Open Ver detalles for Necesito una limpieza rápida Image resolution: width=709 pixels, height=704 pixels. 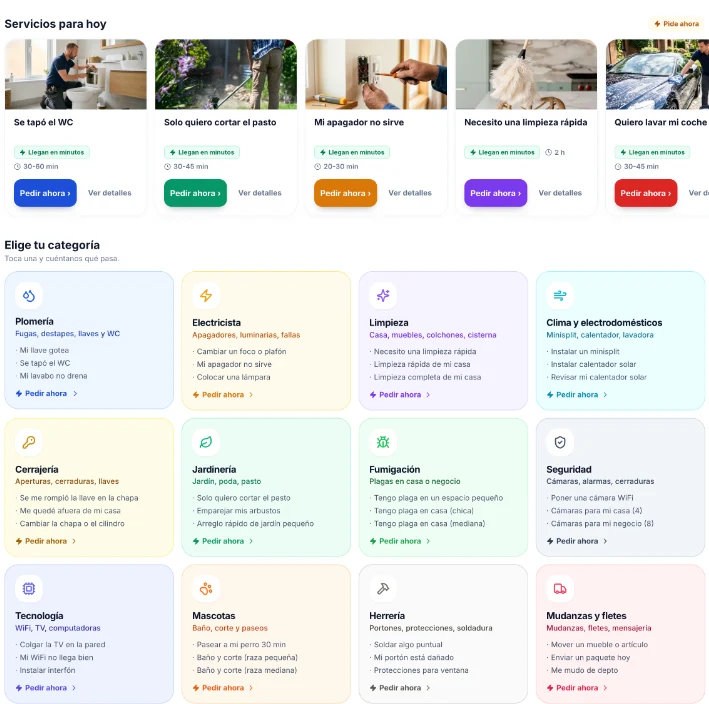tap(560, 193)
